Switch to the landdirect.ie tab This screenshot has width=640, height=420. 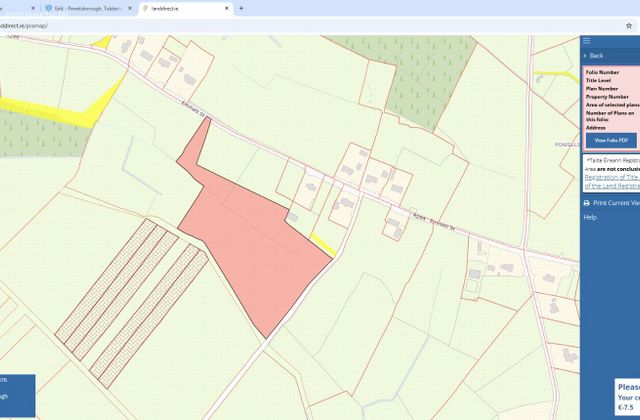point(186,8)
